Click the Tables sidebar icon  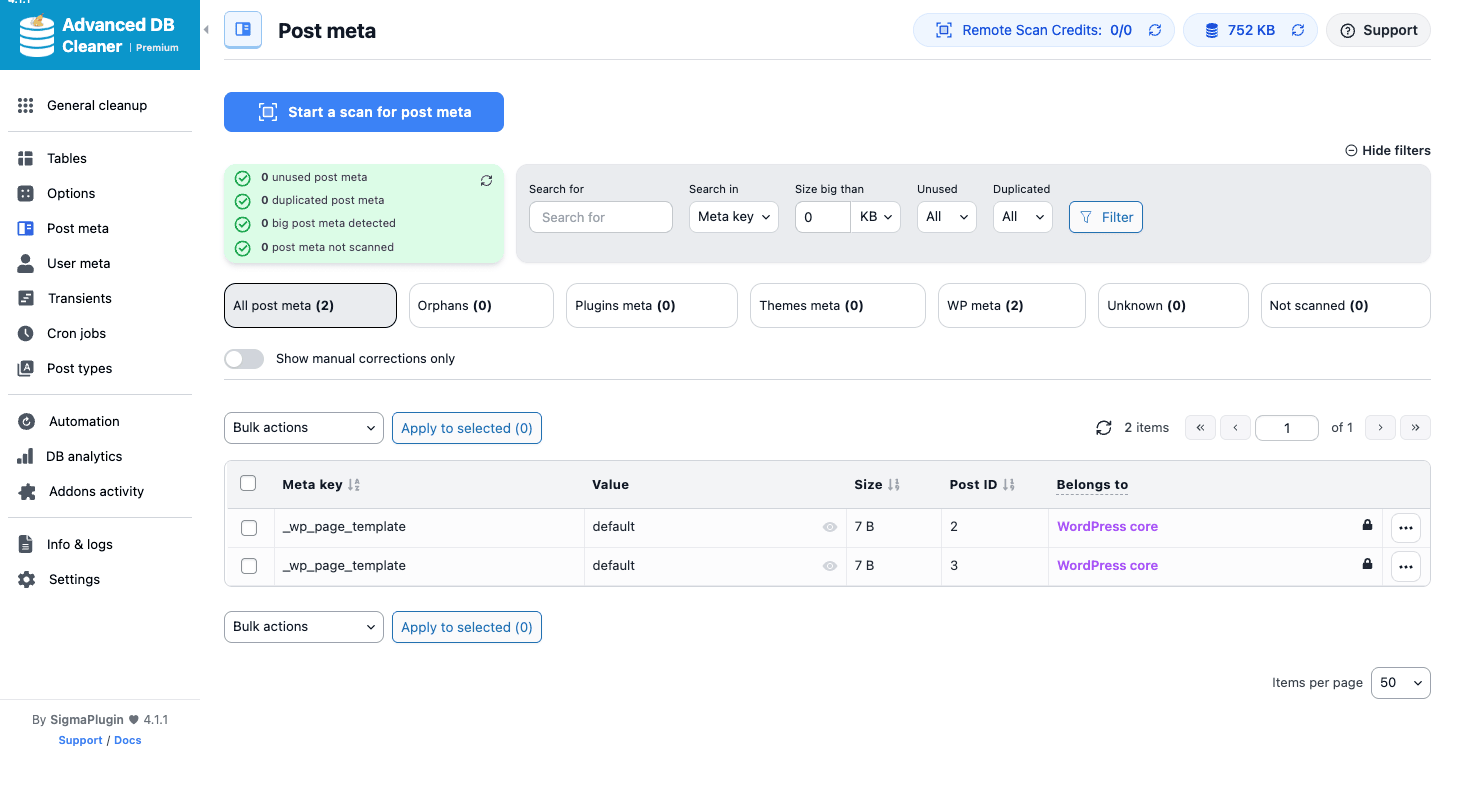(x=26, y=158)
